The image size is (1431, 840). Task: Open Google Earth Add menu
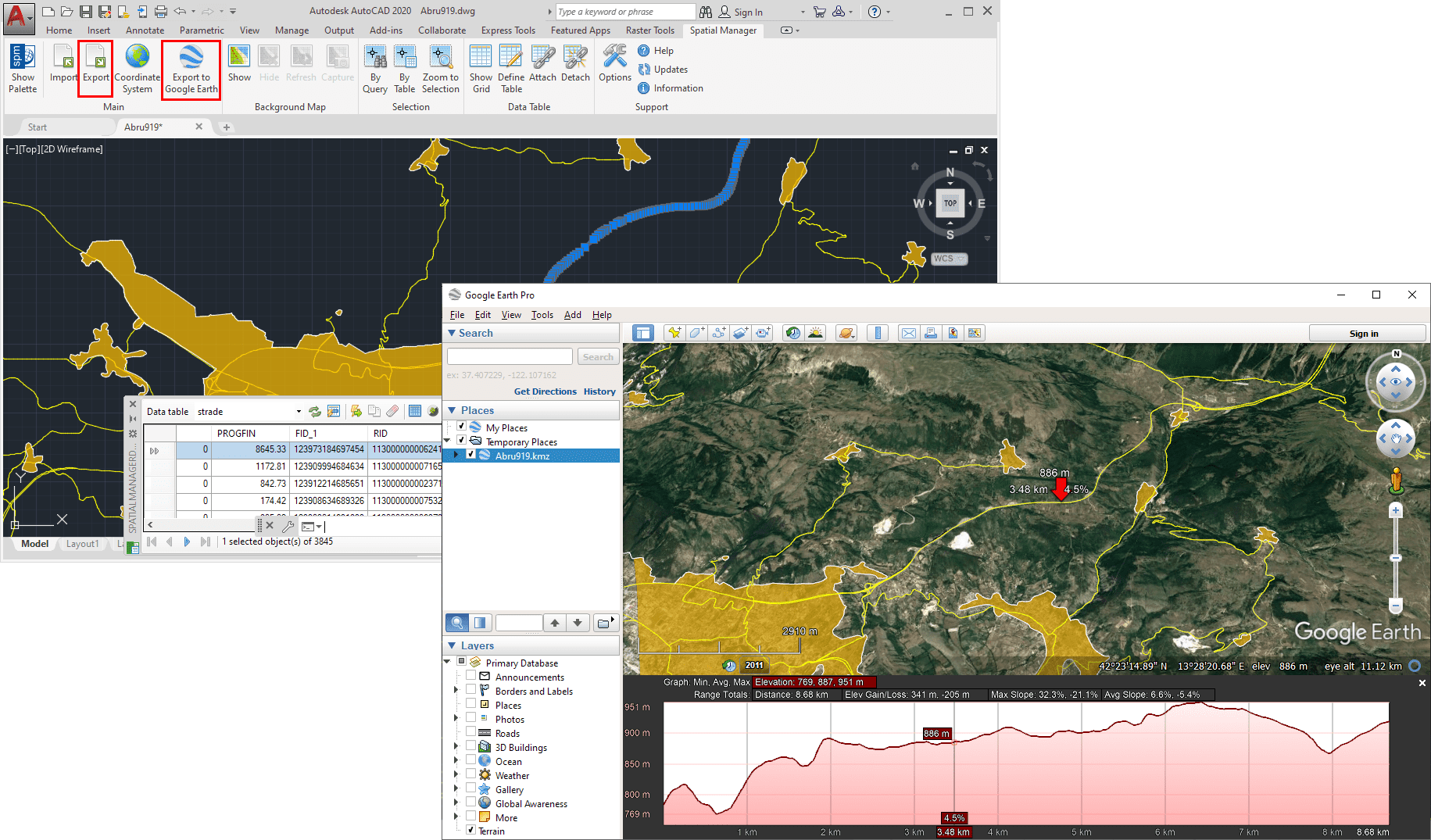point(573,315)
